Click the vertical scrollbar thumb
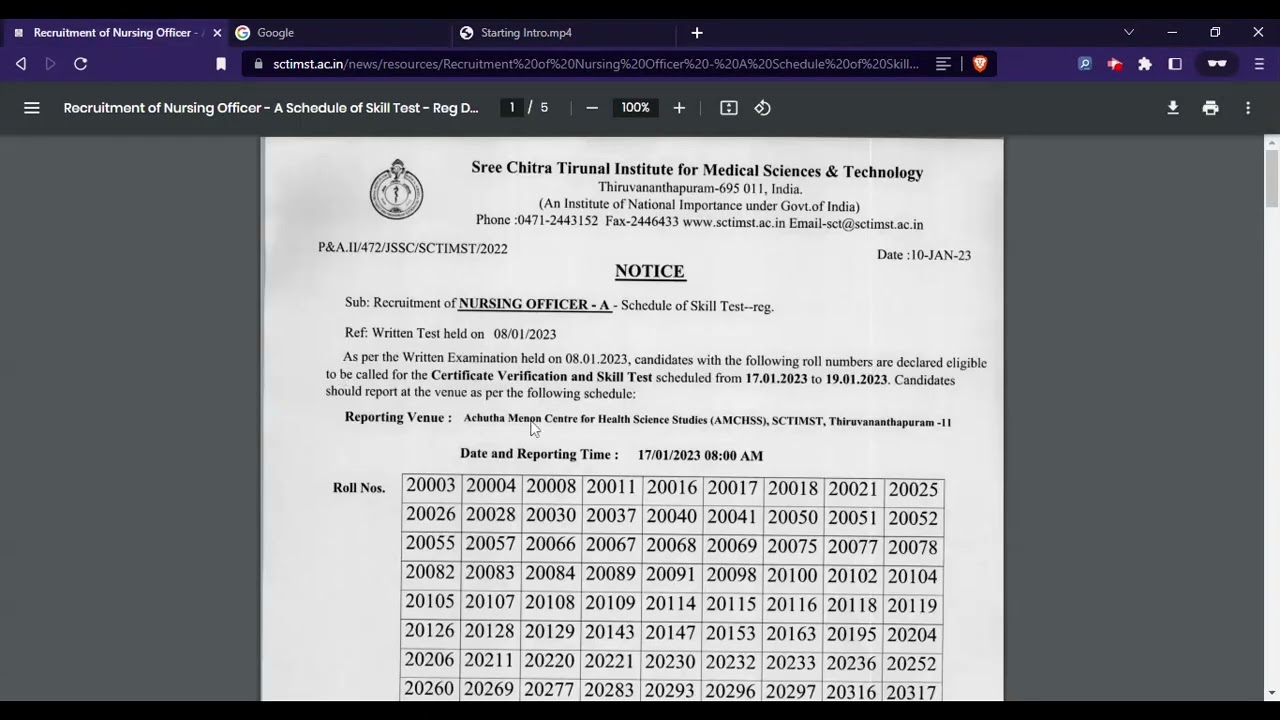This screenshot has height=720, width=1280. coord(1272,177)
